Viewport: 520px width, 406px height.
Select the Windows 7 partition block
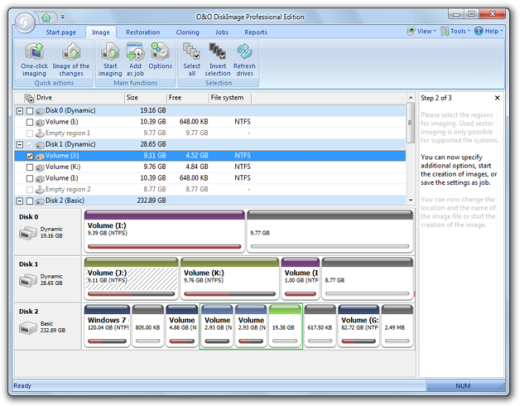pyautogui.click(x=107, y=326)
